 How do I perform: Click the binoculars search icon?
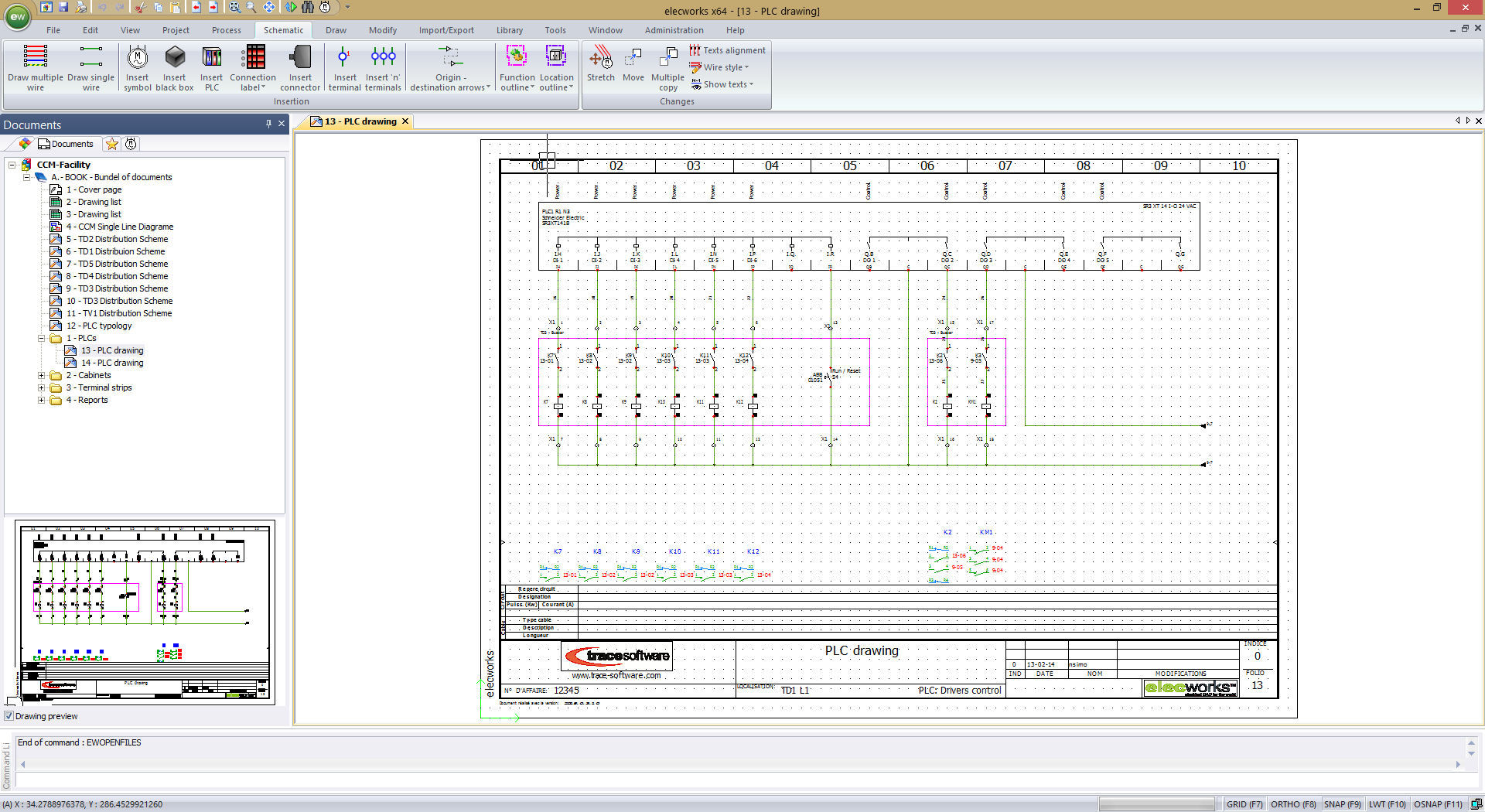(x=308, y=7)
